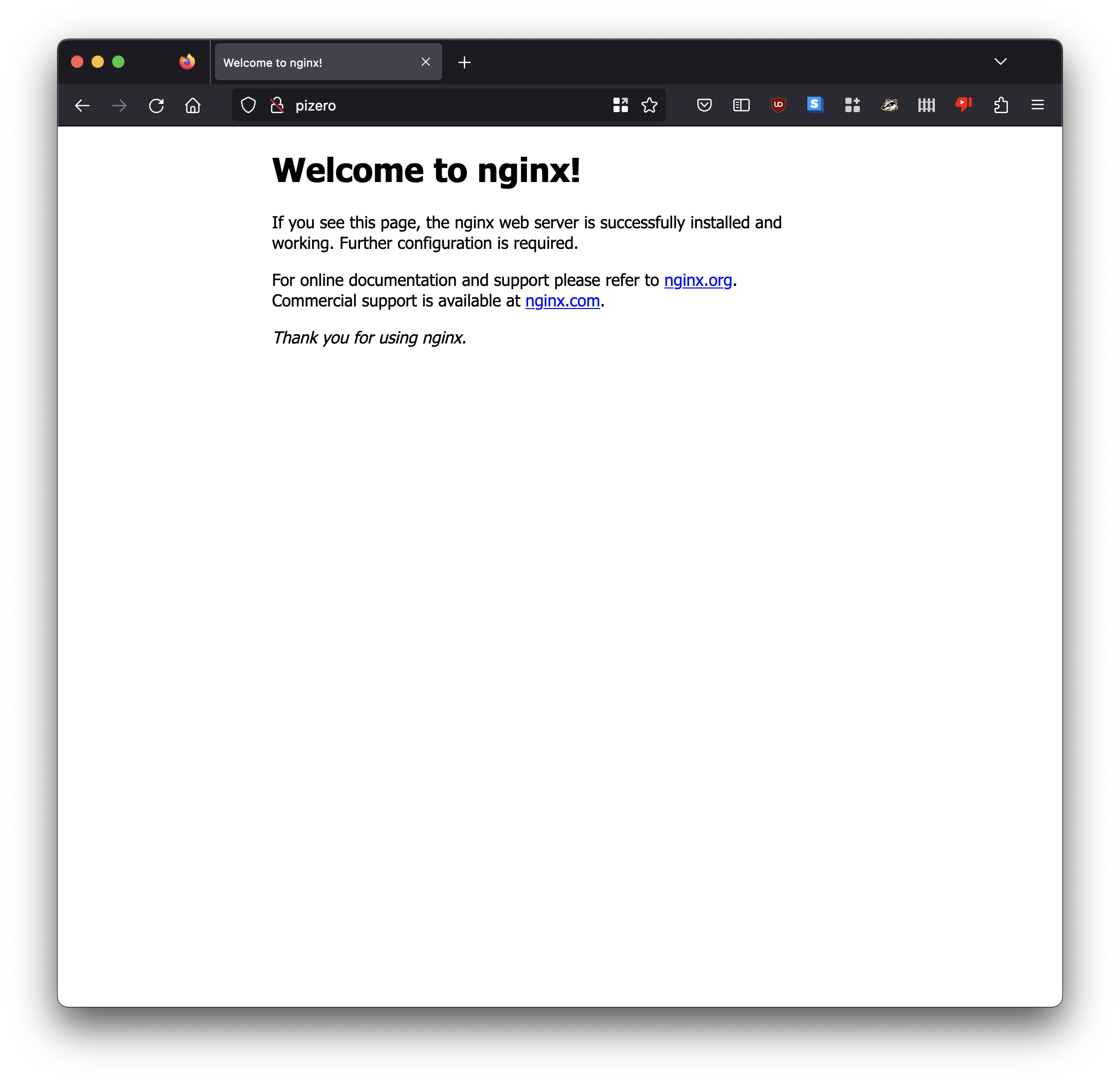Open the QR grid icon in address bar
The height and width of the screenshot is (1083, 1120).
coord(621,105)
